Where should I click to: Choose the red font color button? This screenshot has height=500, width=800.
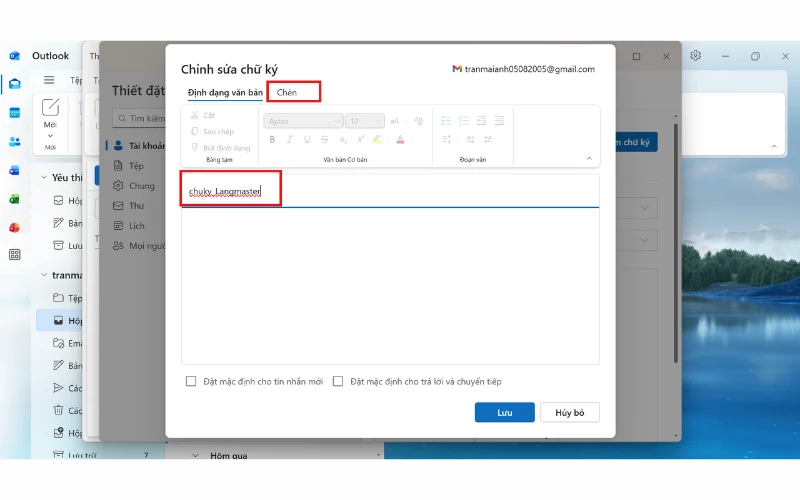400,140
